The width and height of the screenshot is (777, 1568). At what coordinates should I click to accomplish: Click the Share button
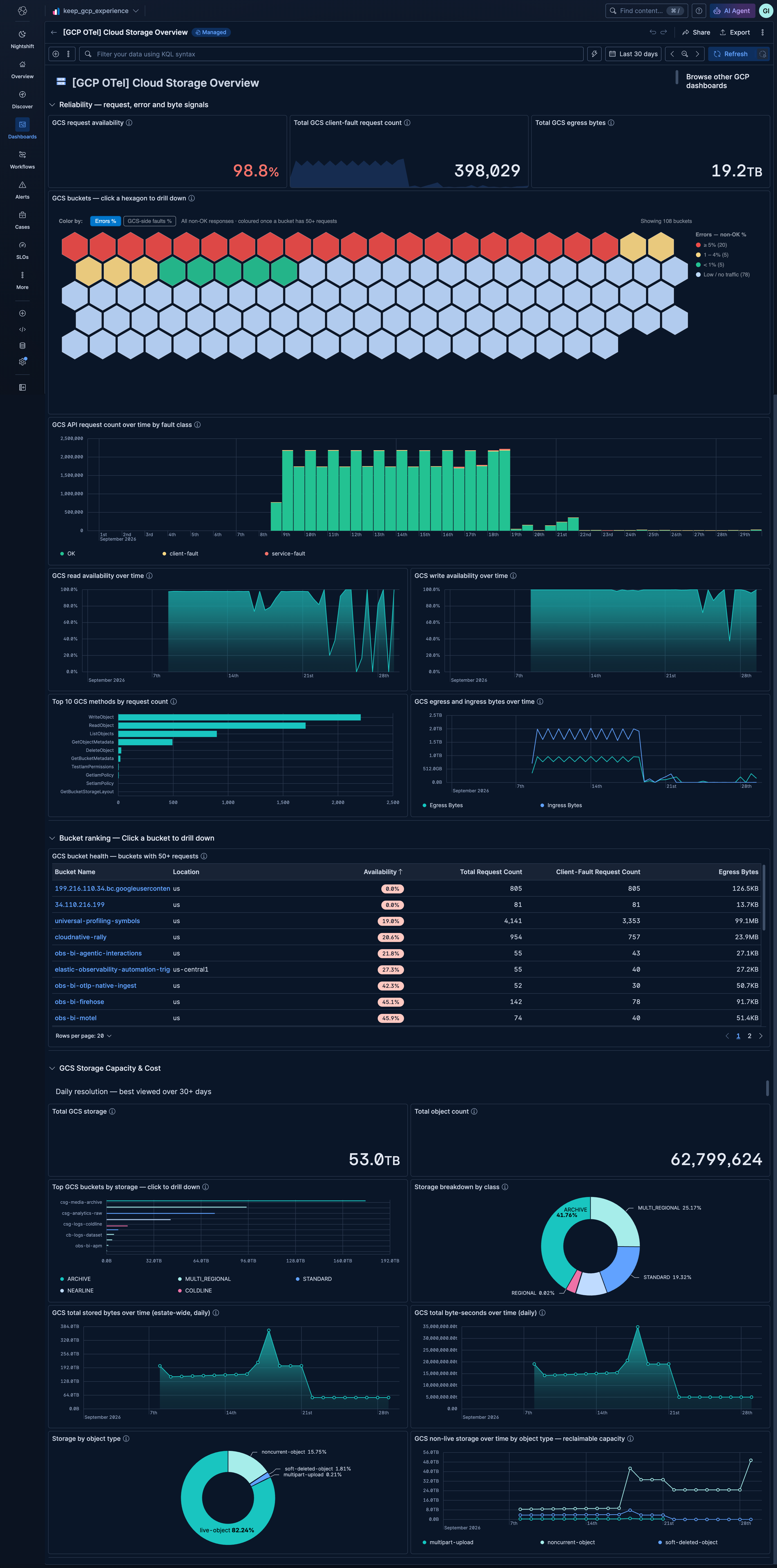pos(696,32)
